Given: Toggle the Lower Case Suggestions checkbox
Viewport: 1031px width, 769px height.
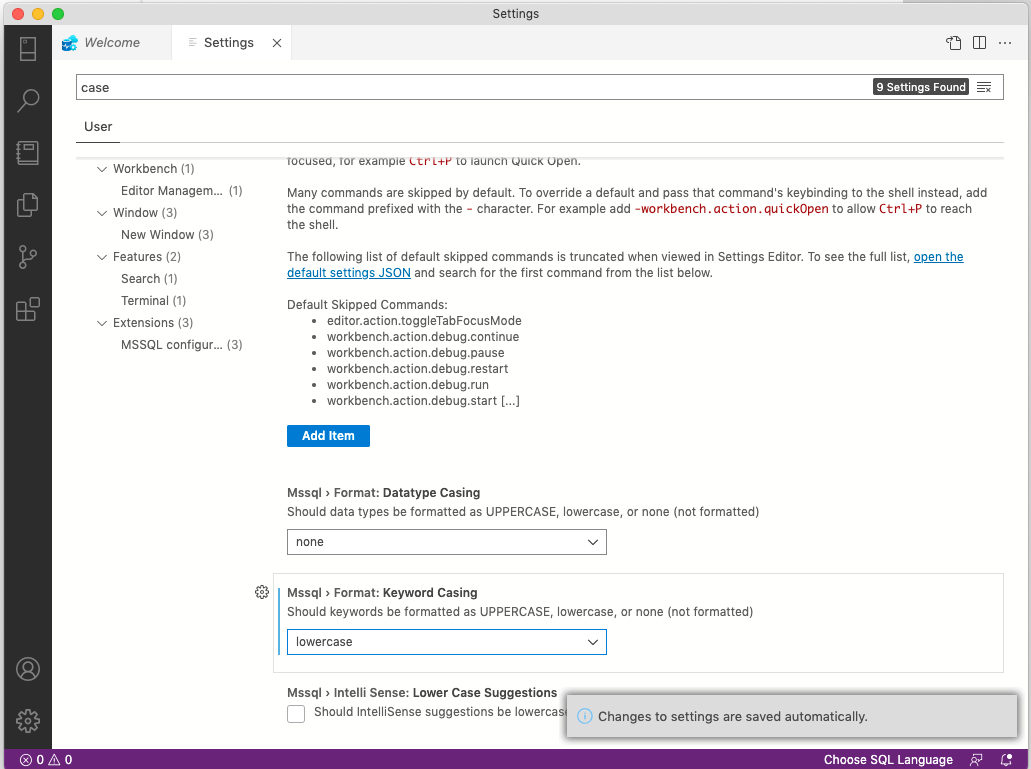Looking at the screenshot, I should [x=296, y=714].
